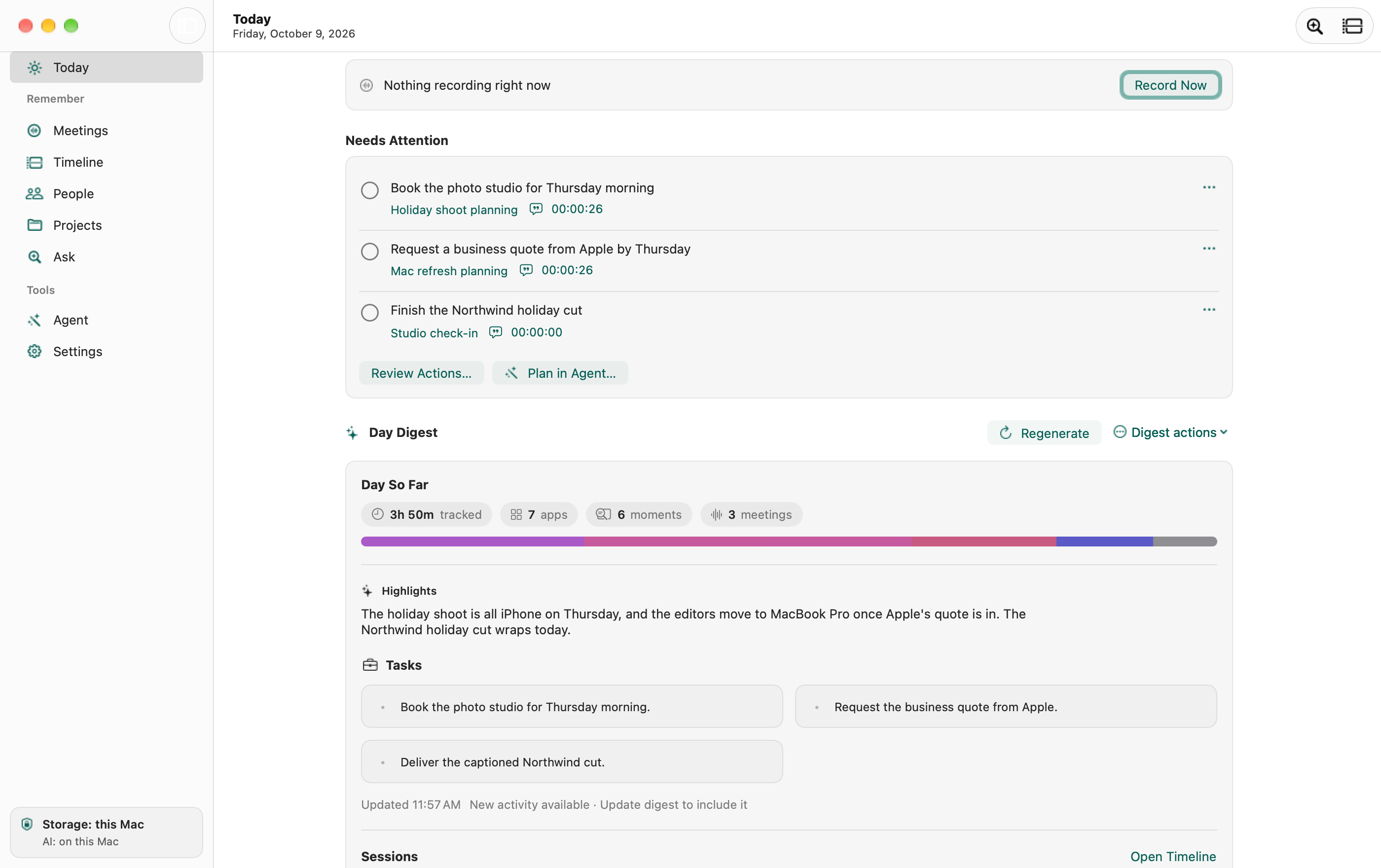Click the 3h 50m tracked chip
Image resolution: width=1381 pixels, height=868 pixels.
pos(426,515)
